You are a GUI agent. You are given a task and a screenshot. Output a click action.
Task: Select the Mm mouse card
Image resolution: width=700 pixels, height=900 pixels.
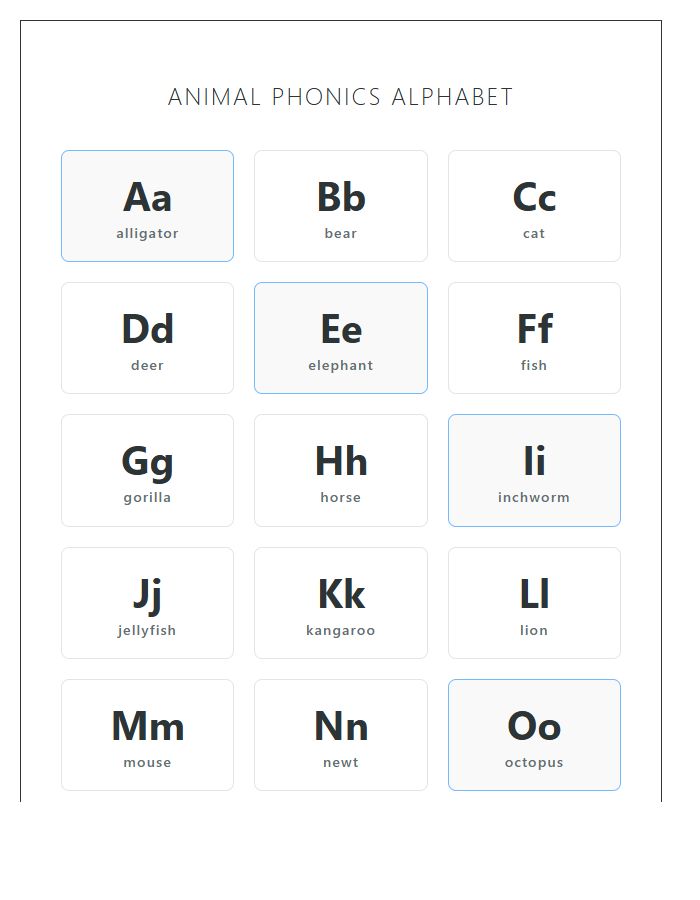click(x=147, y=734)
